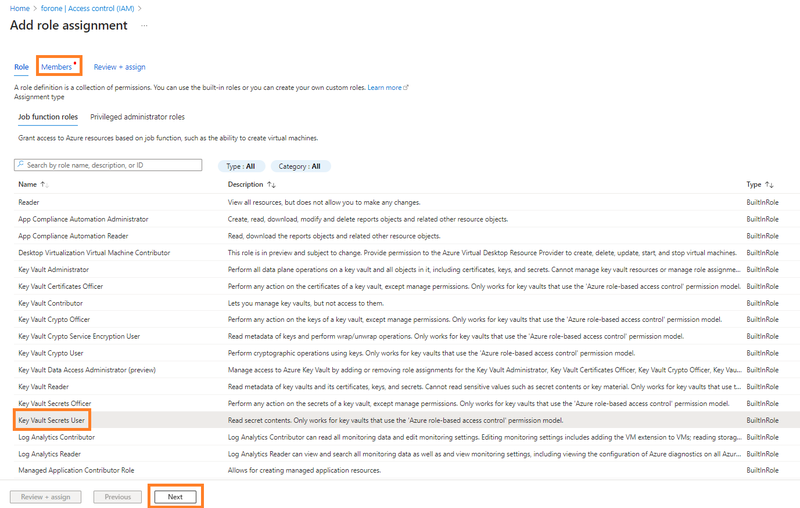The height and width of the screenshot is (508, 800).
Task: Select App Compliance Automation Administrator role
Action: (x=83, y=219)
